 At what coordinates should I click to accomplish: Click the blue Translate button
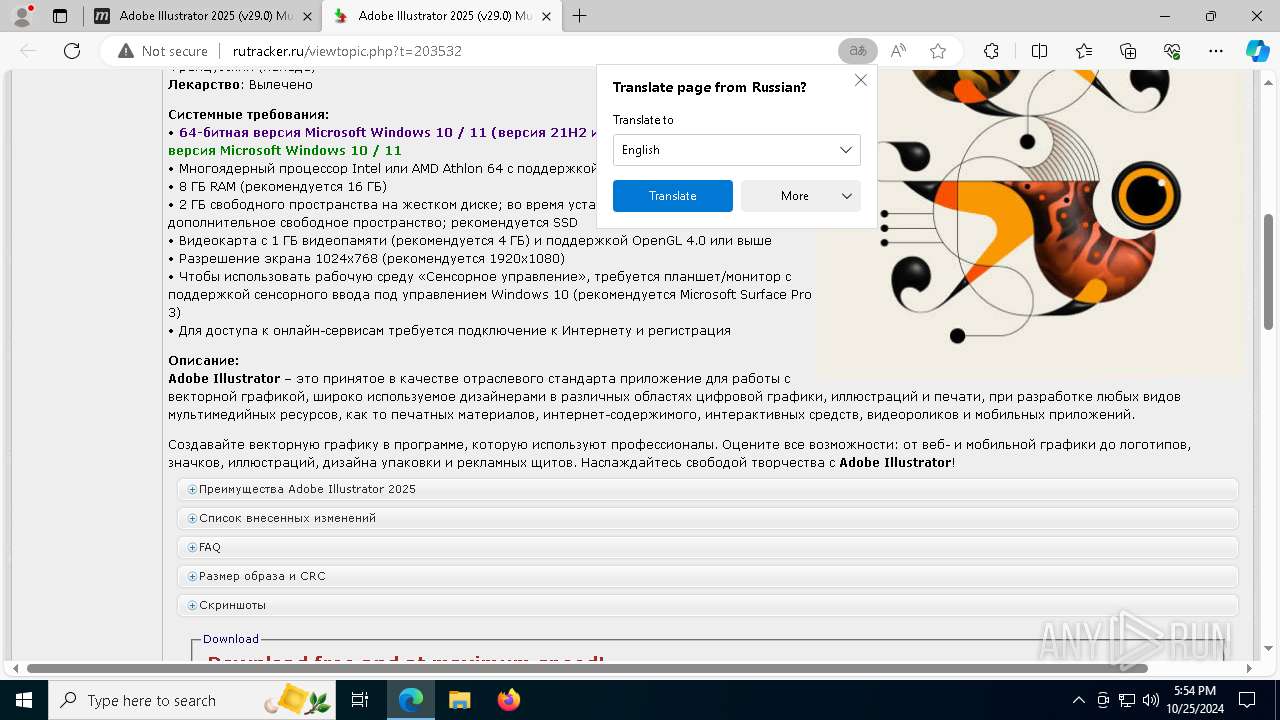tap(673, 196)
